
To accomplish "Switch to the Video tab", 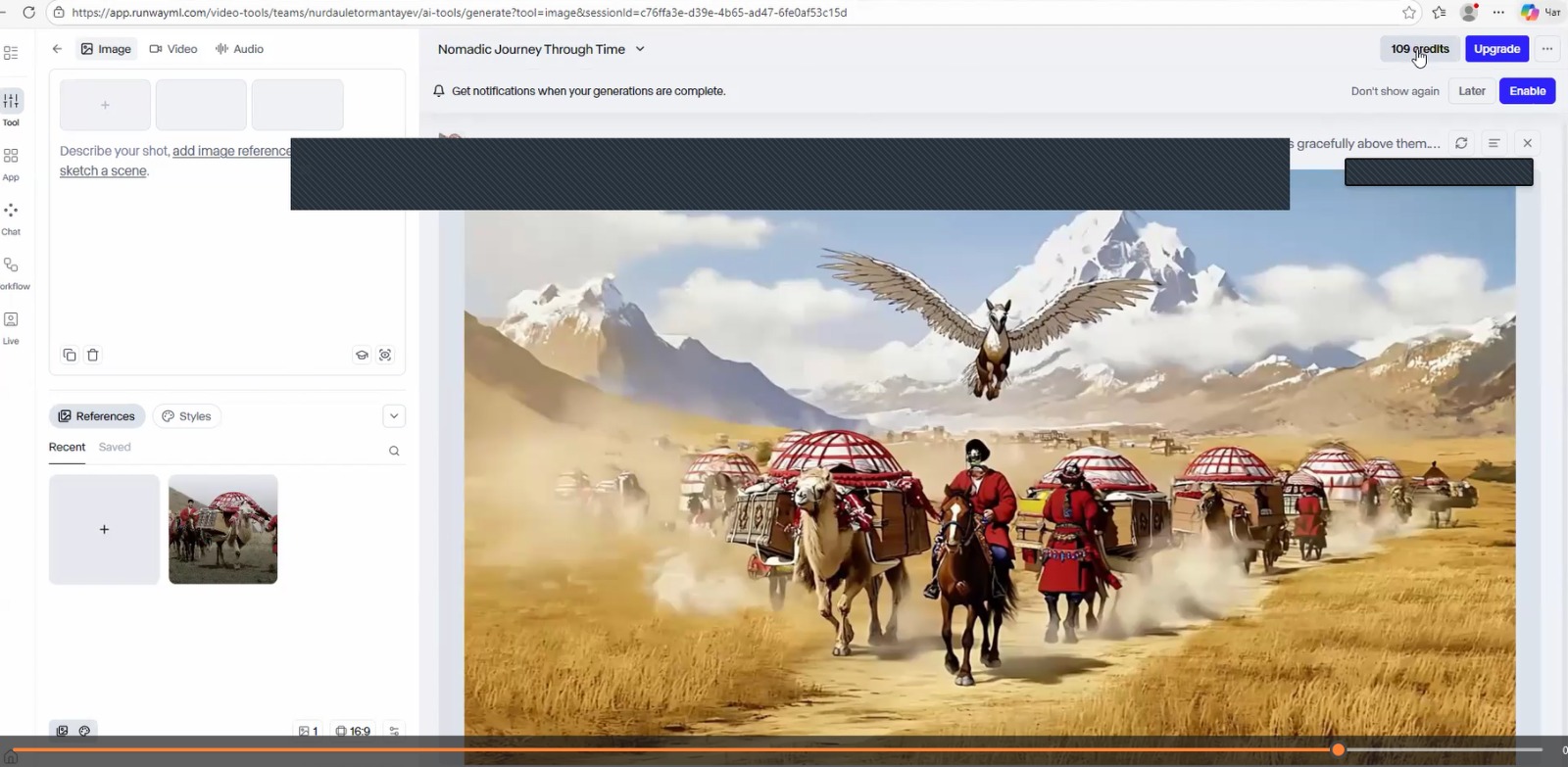I will click(173, 49).
